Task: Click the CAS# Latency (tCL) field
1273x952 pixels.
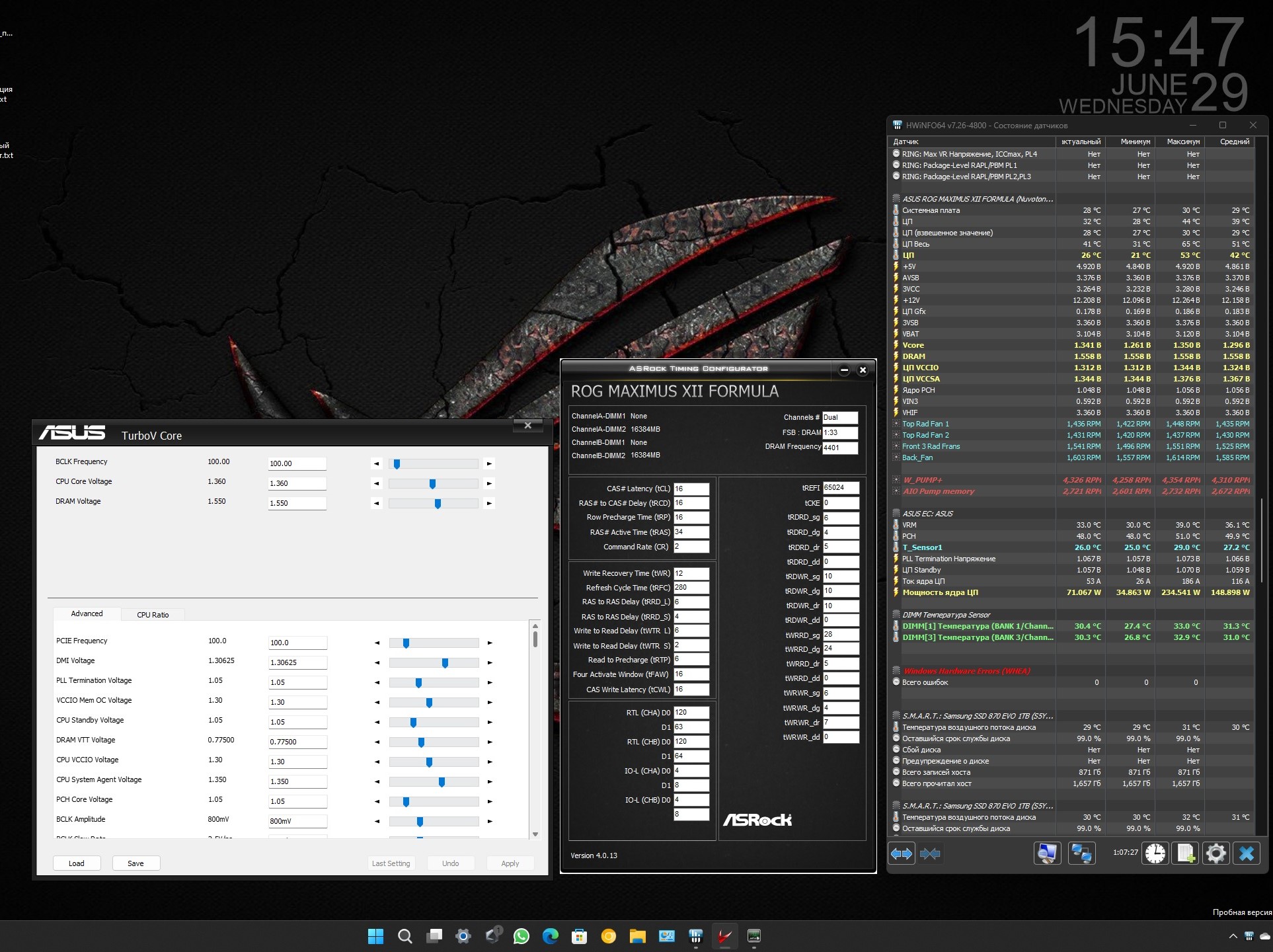Action: (691, 489)
